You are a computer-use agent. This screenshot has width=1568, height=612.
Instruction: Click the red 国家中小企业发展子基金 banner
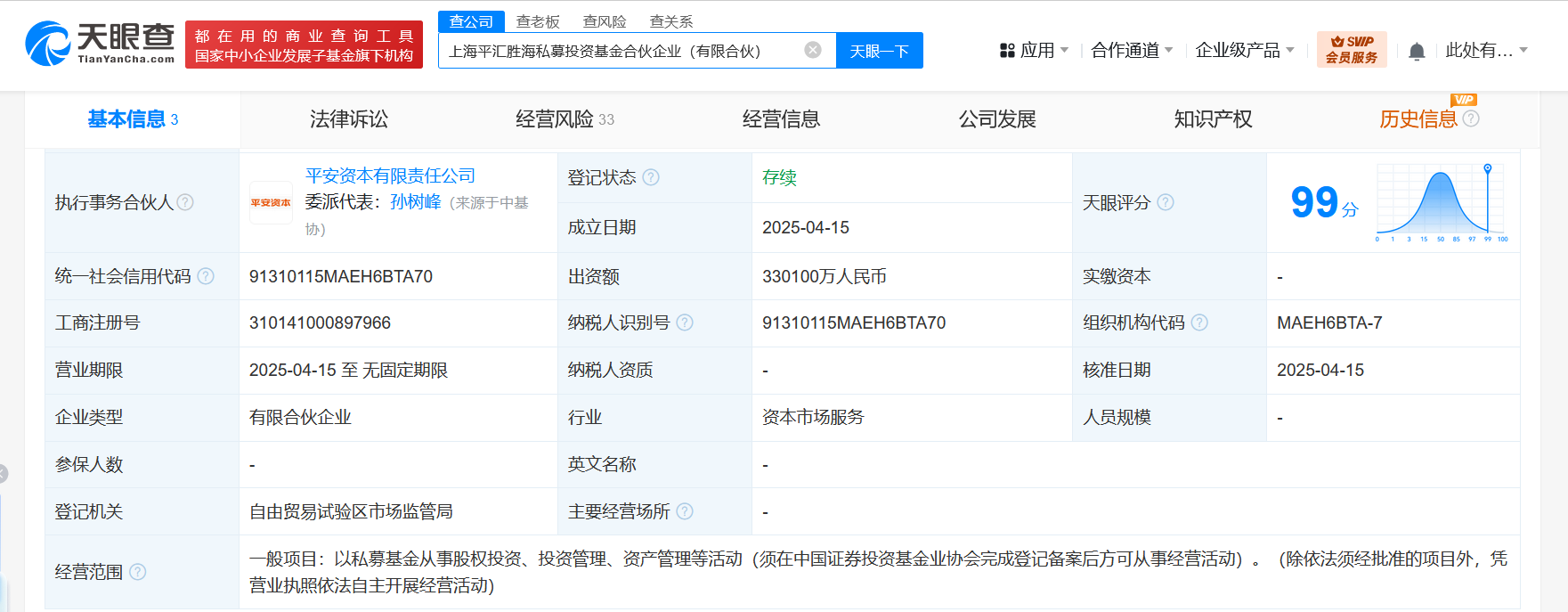point(304,45)
